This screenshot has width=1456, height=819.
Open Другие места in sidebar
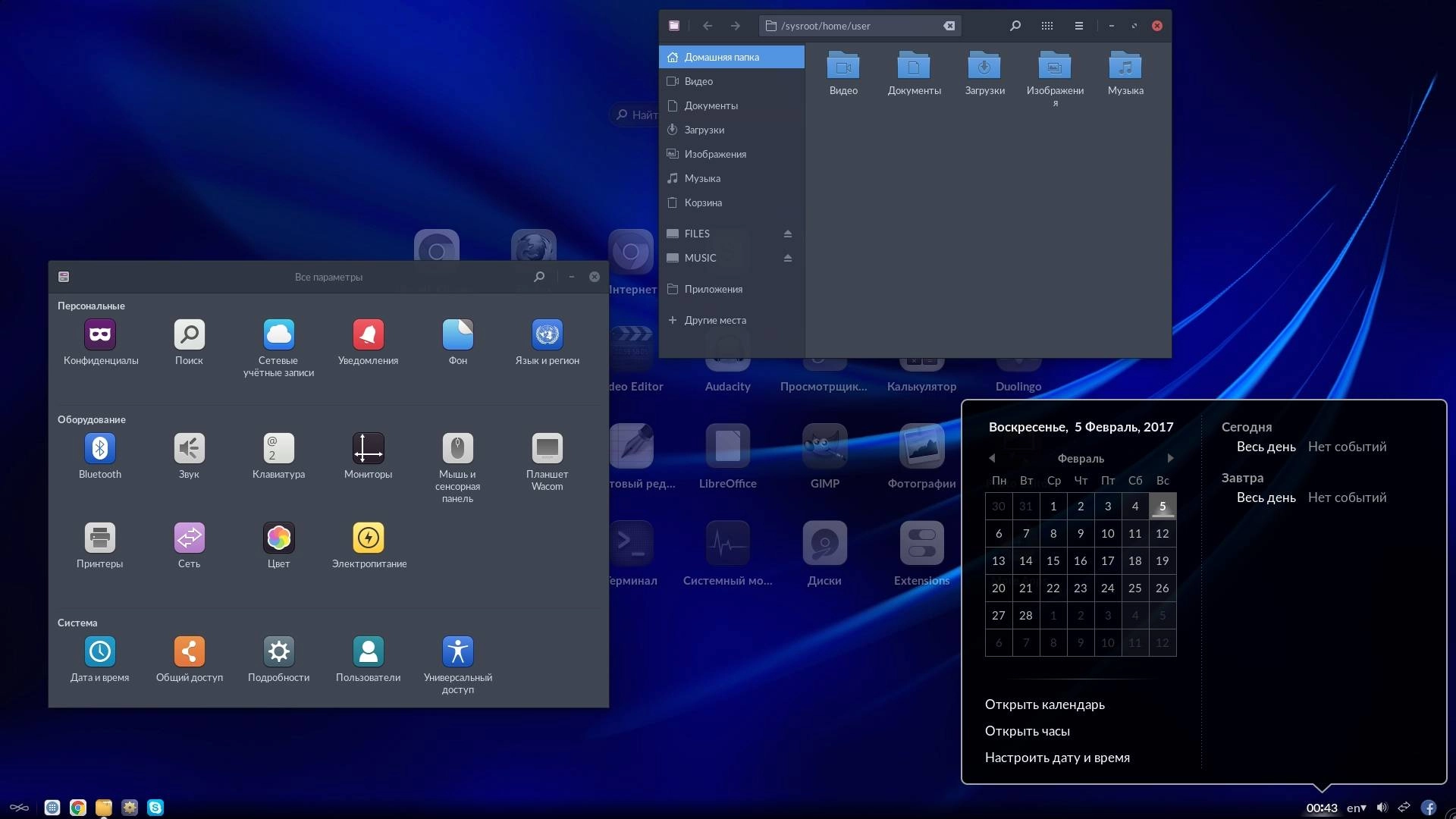[732, 320]
